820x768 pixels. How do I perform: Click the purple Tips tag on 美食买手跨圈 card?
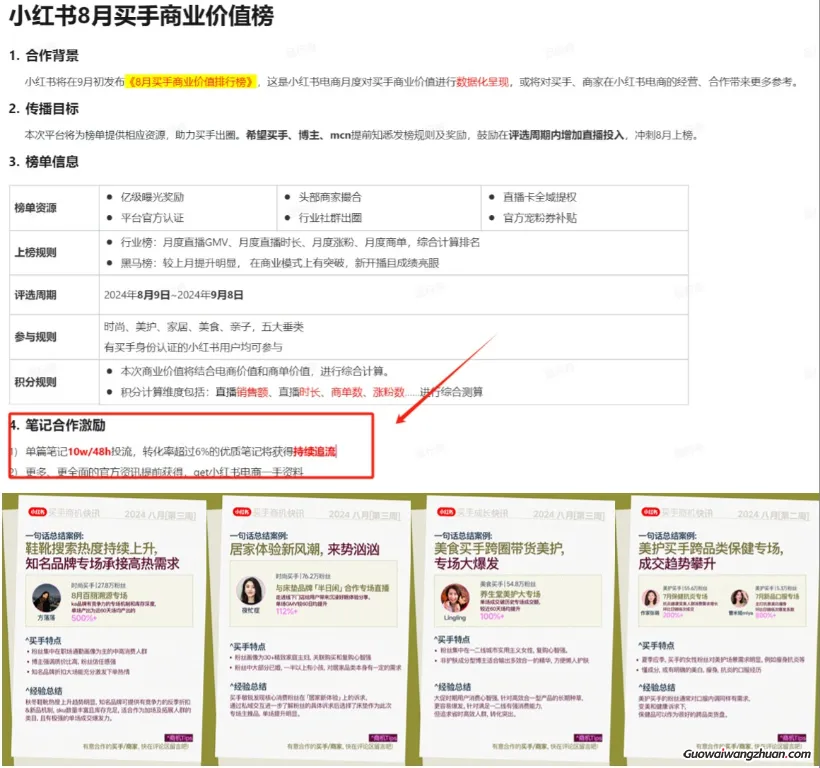pos(588,738)
